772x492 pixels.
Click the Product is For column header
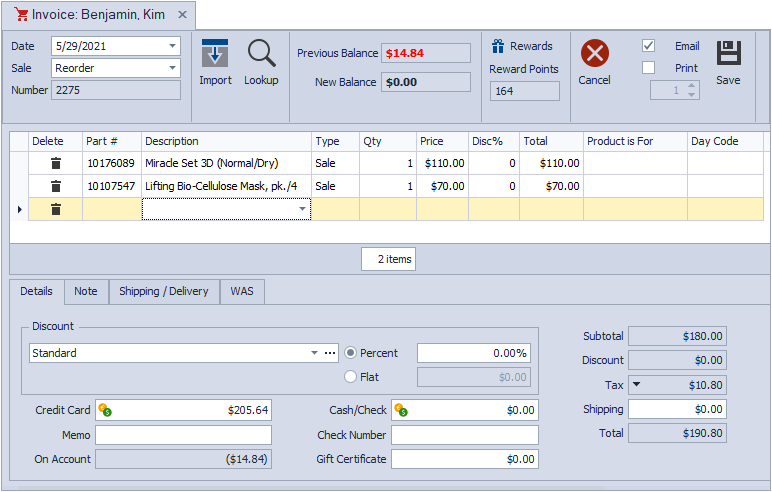tap(635, 141)
